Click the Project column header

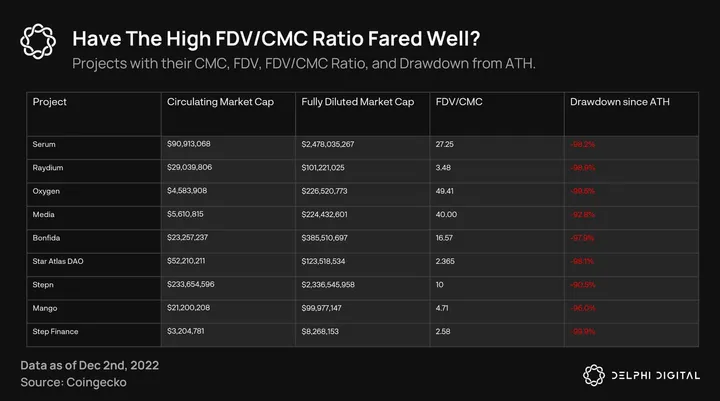(49, 102)
